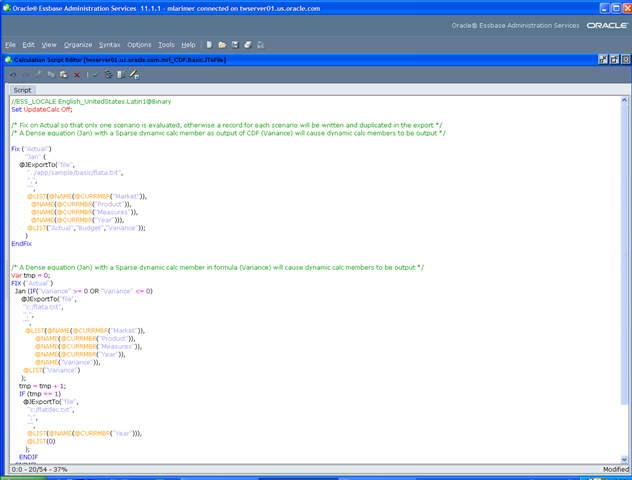The image size is (632, 480).
Task: Click the path 'c:/flatdec.txt'
Action: [x=51, y=409]
